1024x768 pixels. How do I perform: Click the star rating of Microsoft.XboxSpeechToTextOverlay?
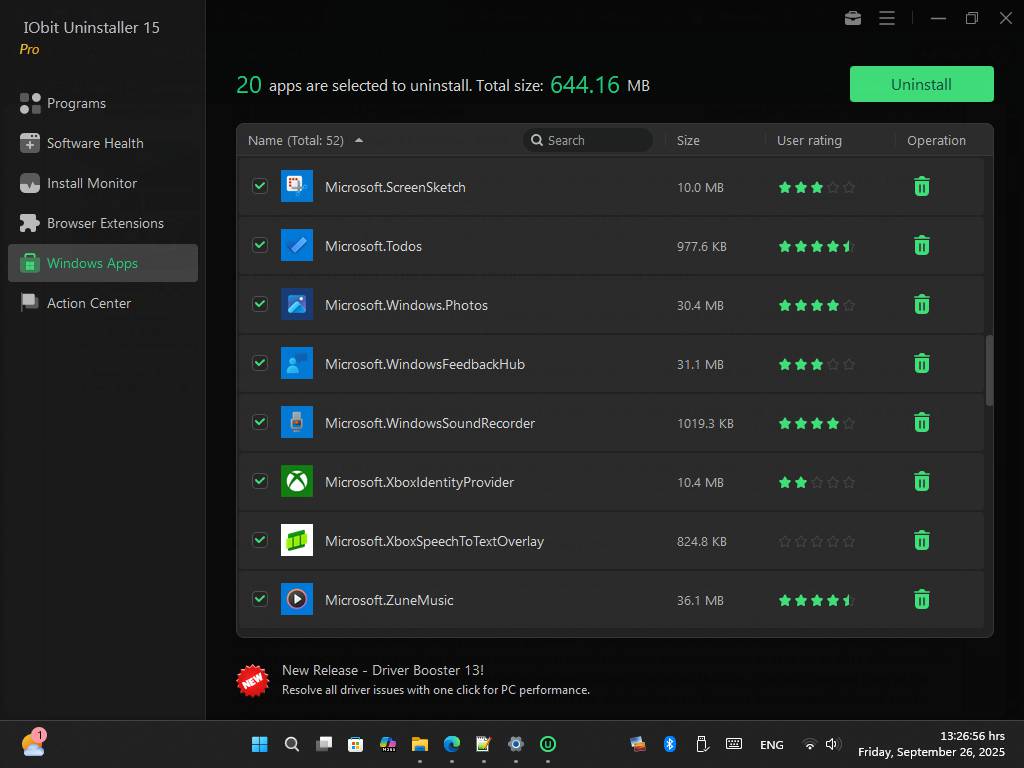click(816, 541)
